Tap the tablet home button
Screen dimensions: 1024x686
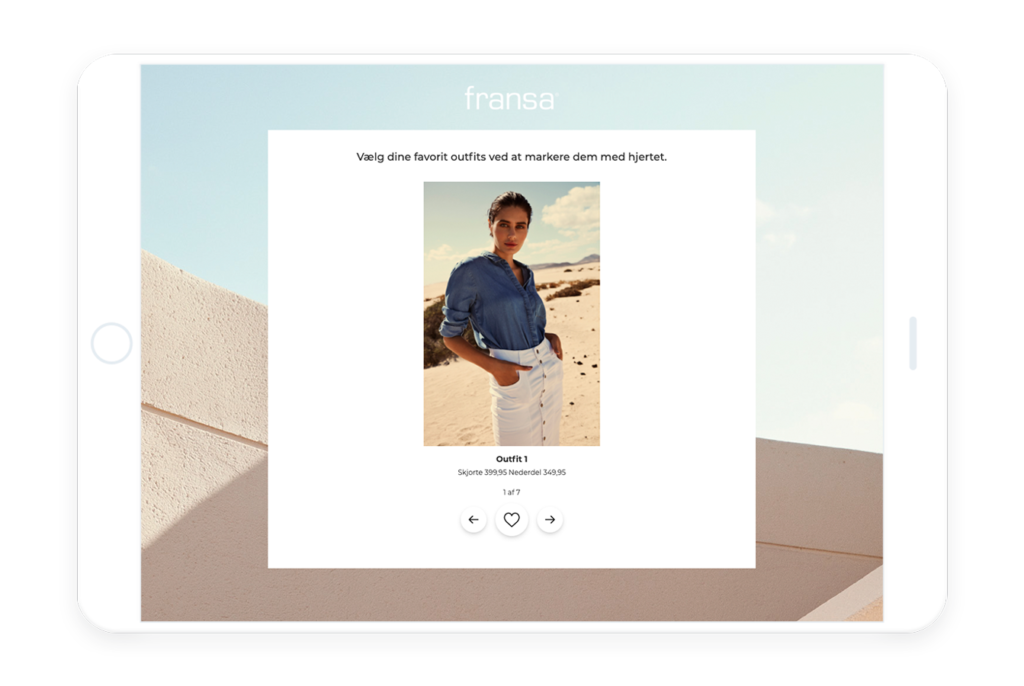tap(112, 343)
